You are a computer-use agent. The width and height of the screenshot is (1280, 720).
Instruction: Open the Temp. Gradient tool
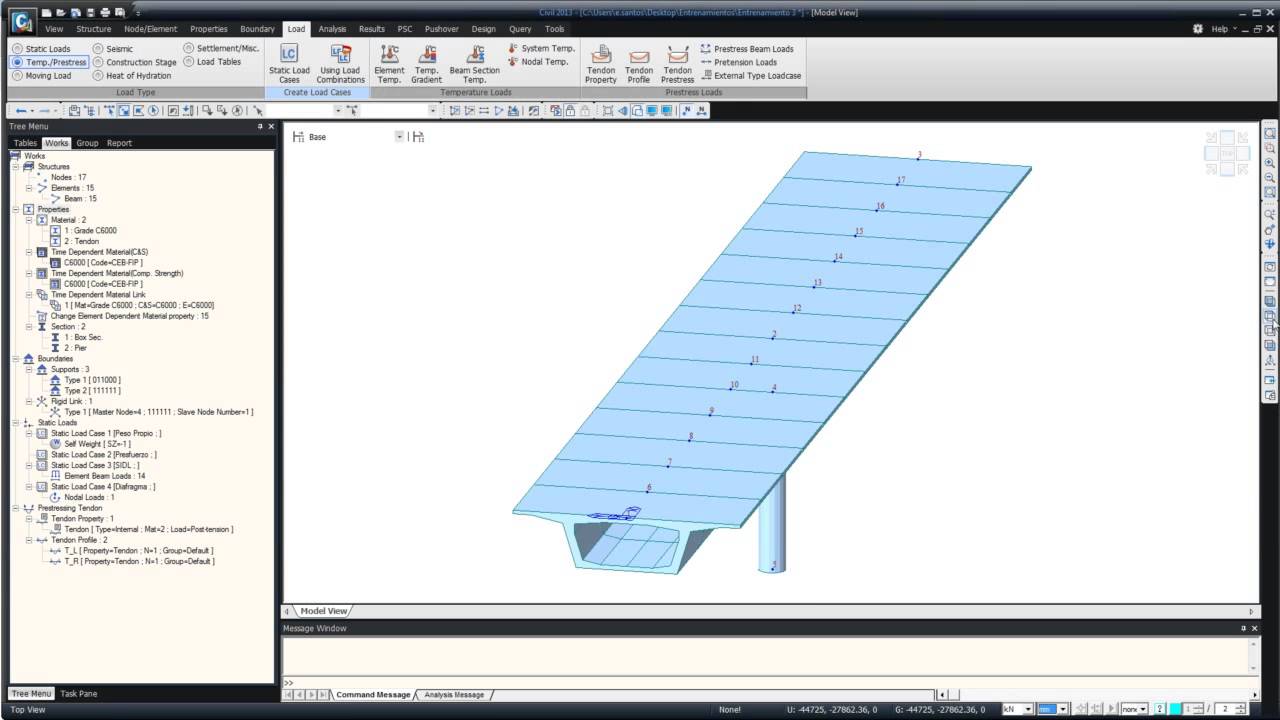coord(427,62)
